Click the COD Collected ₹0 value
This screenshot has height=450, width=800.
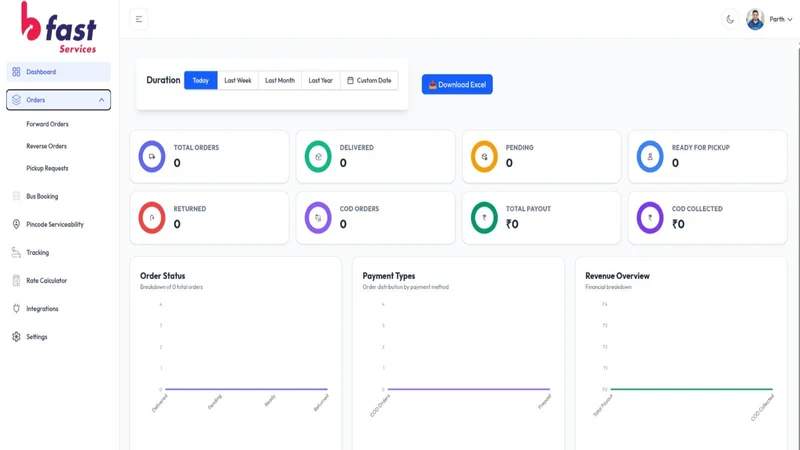point(678,224)
